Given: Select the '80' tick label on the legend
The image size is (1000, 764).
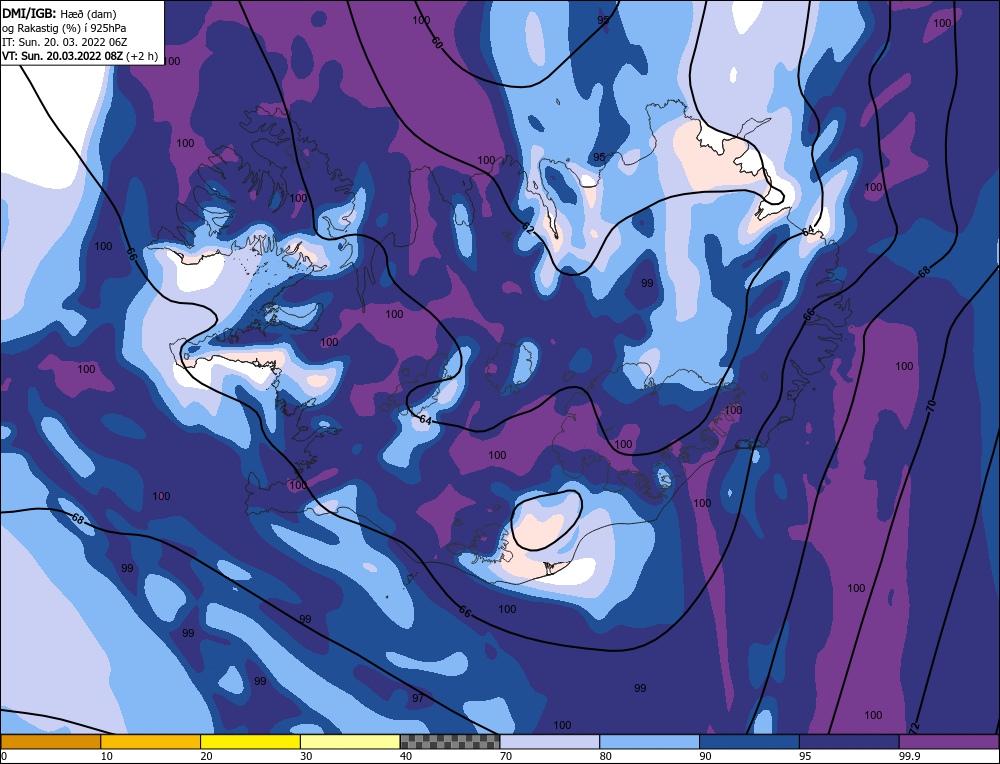Looking at the screenshot, I should click(606, 756).
